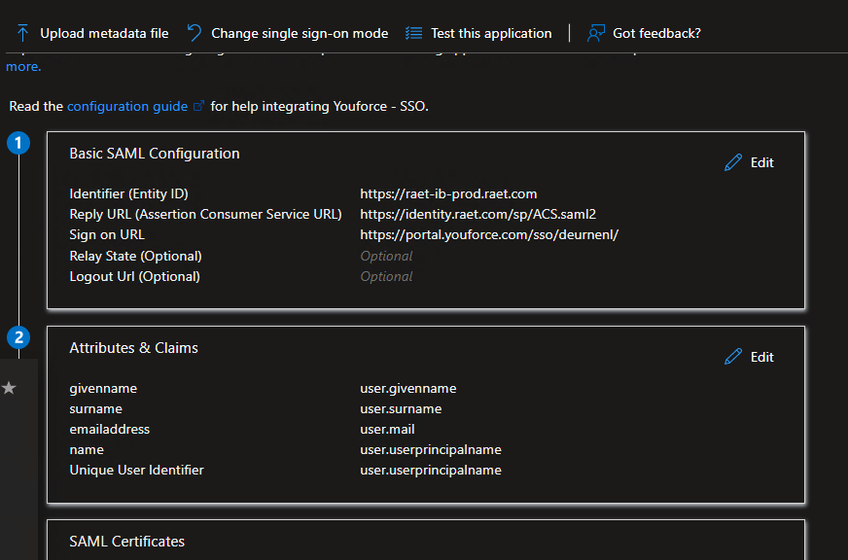Select Change single sign-on mode

(299, 33)
